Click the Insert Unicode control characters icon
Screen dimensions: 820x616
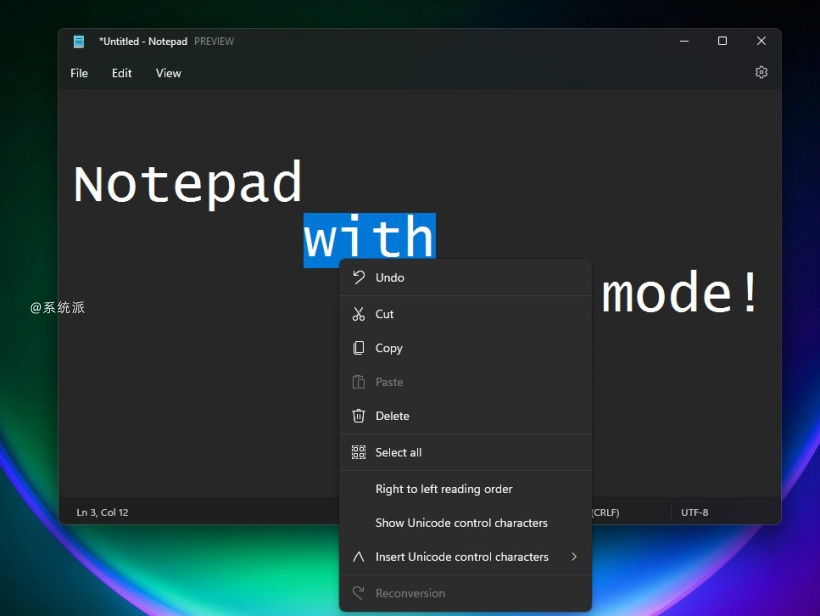(357, 557)
